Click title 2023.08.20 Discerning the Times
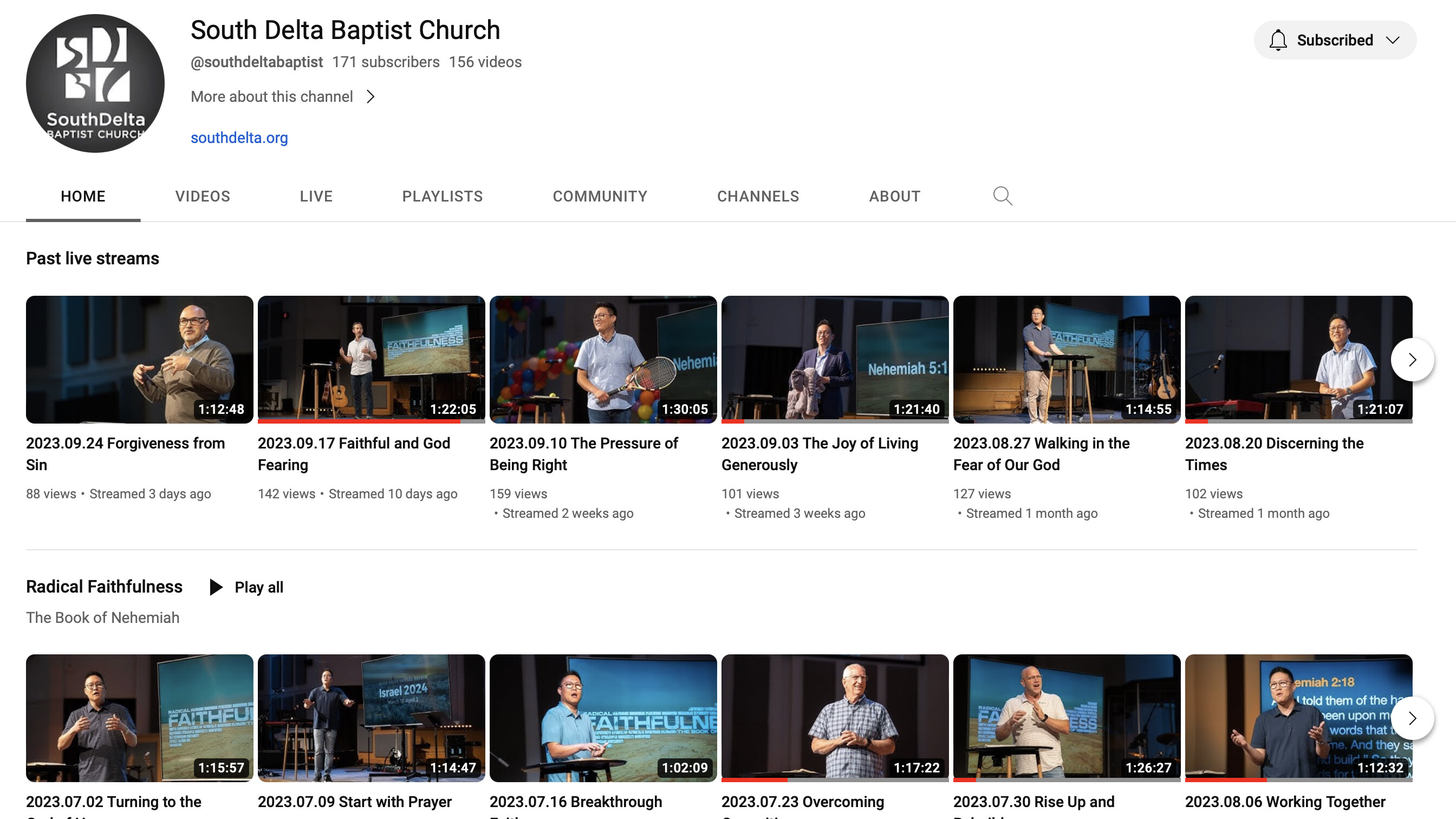This screenshot has height=819, width=1456. (x=1274, y=454)
